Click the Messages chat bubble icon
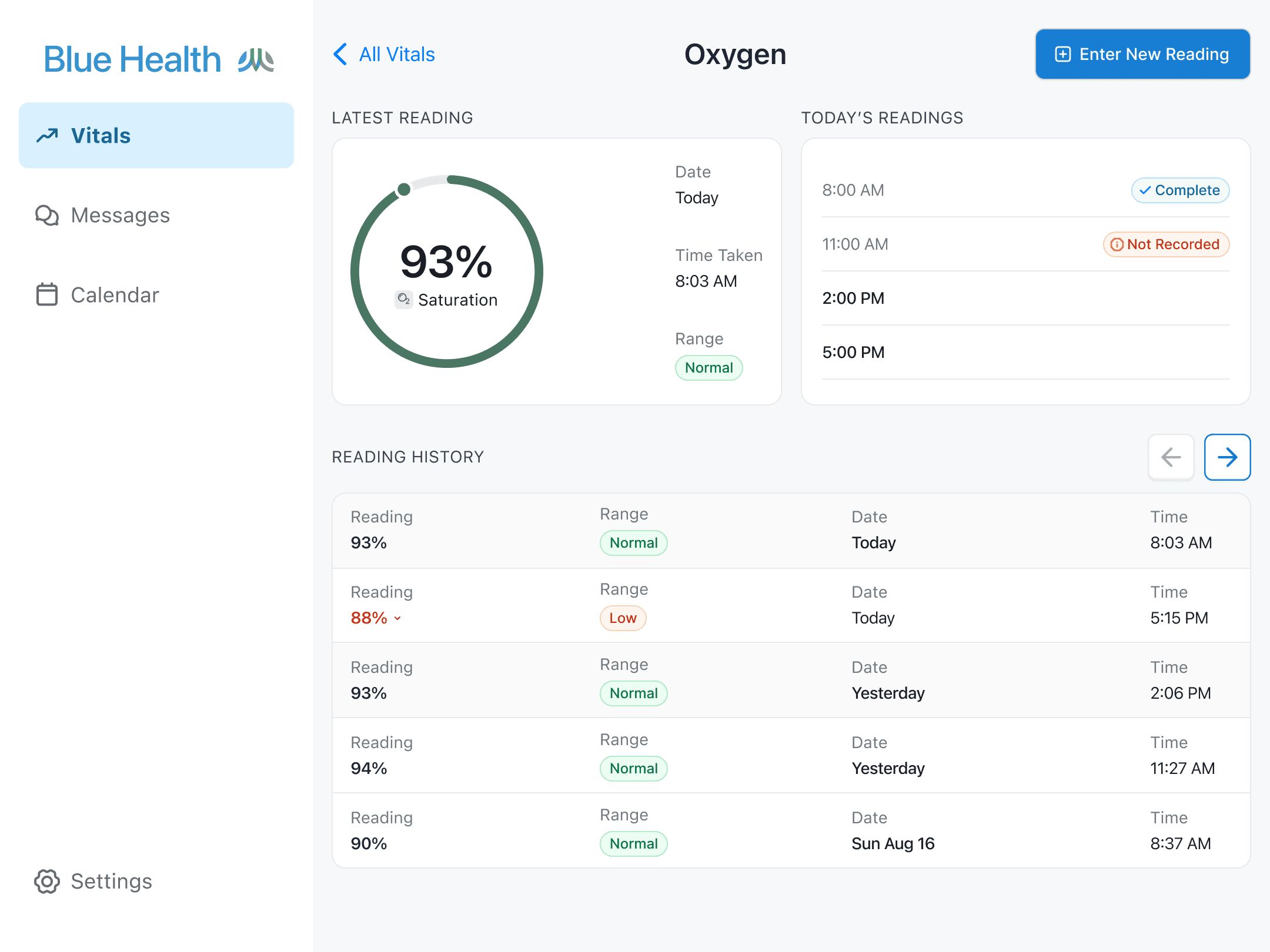The image size is (1270, 952). click(x=47, y=215)
